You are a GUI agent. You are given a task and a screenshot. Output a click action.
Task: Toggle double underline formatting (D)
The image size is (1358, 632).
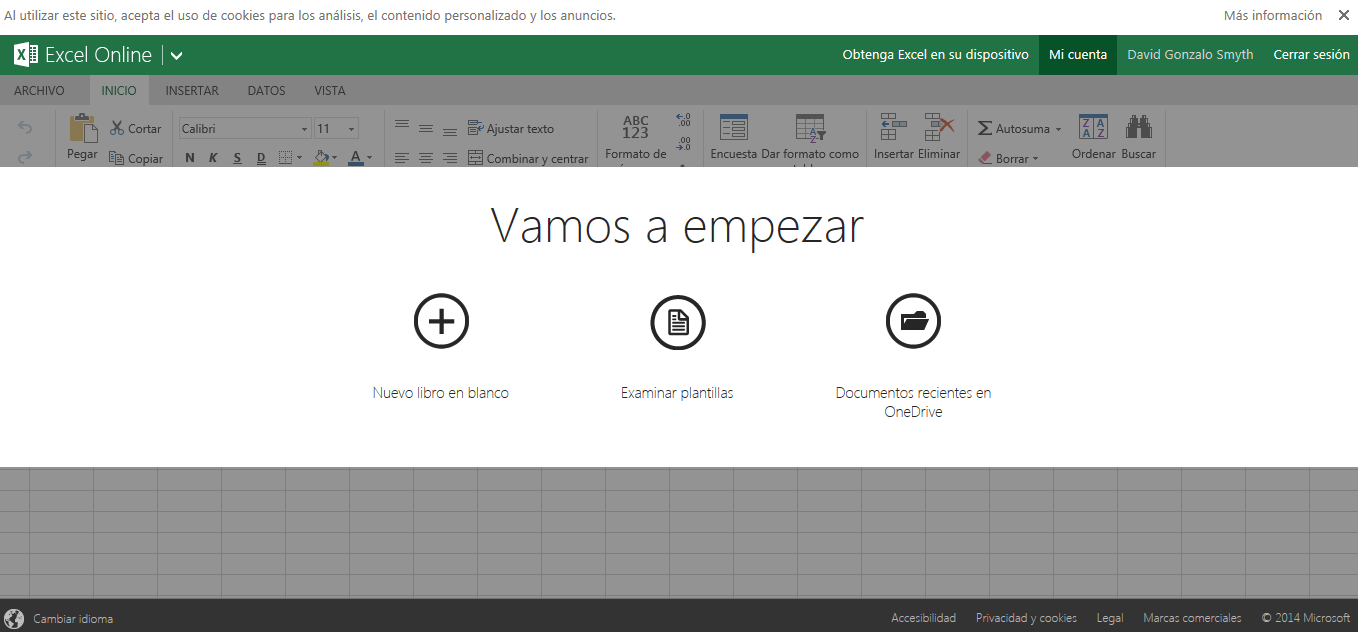pos(261,157)
